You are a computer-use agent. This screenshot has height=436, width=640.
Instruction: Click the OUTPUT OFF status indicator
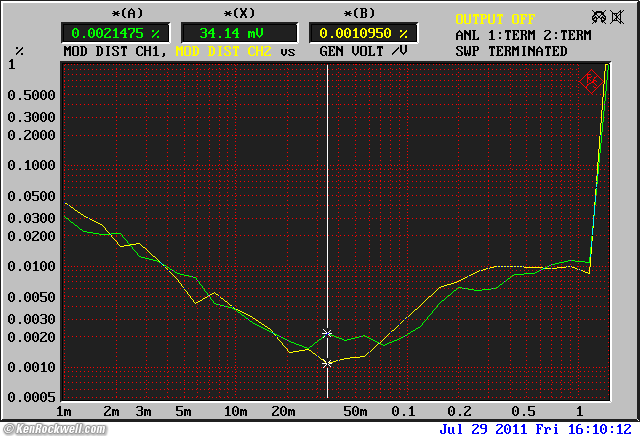495,19
